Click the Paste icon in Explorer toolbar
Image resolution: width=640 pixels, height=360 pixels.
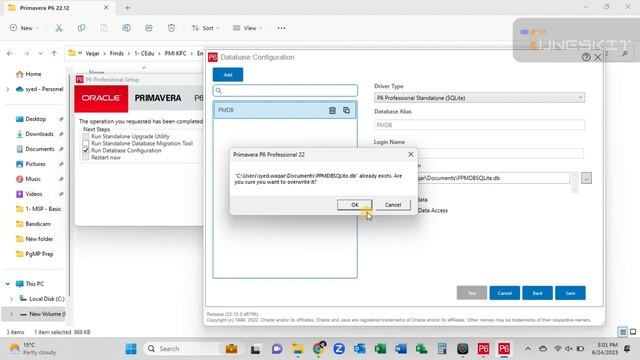click(104, 28)
